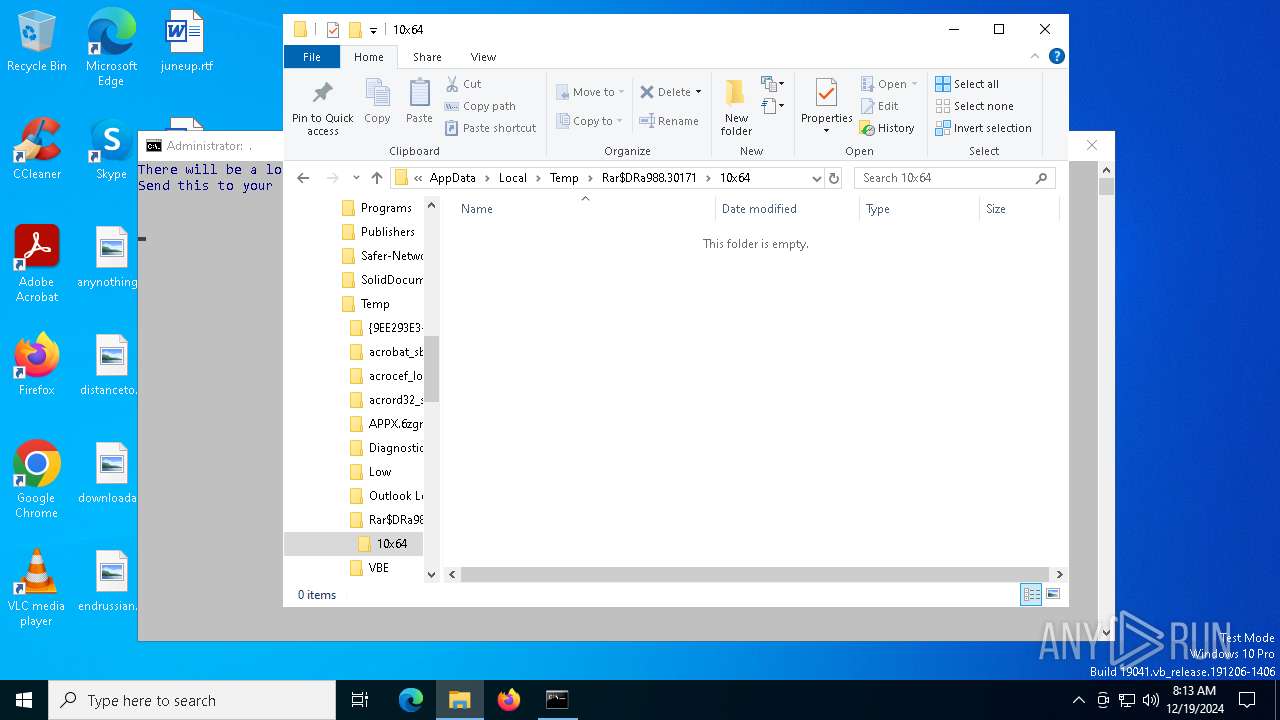
Task: Open Firefox from the taskbar
Action: (x=509, y=700)
